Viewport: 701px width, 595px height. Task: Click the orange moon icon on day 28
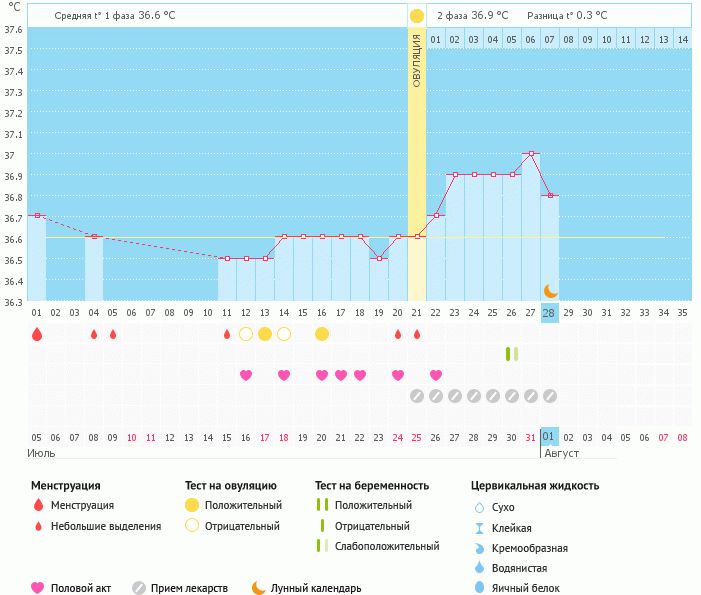[x=549, y=291]
